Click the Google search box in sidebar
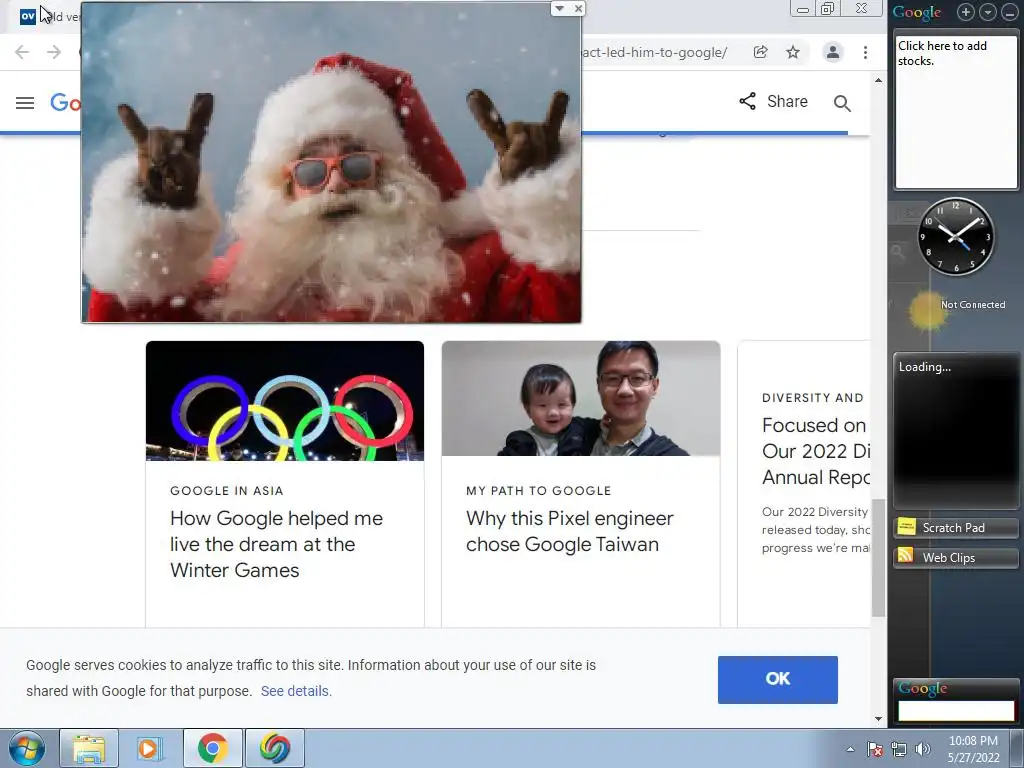Image resolution: width=1024 pixels, height=768 pixels. coord(956,711)
